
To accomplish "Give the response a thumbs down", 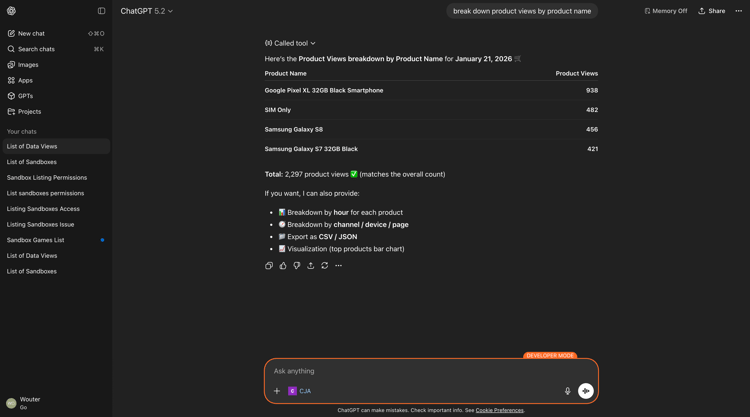I will point(297,265).
